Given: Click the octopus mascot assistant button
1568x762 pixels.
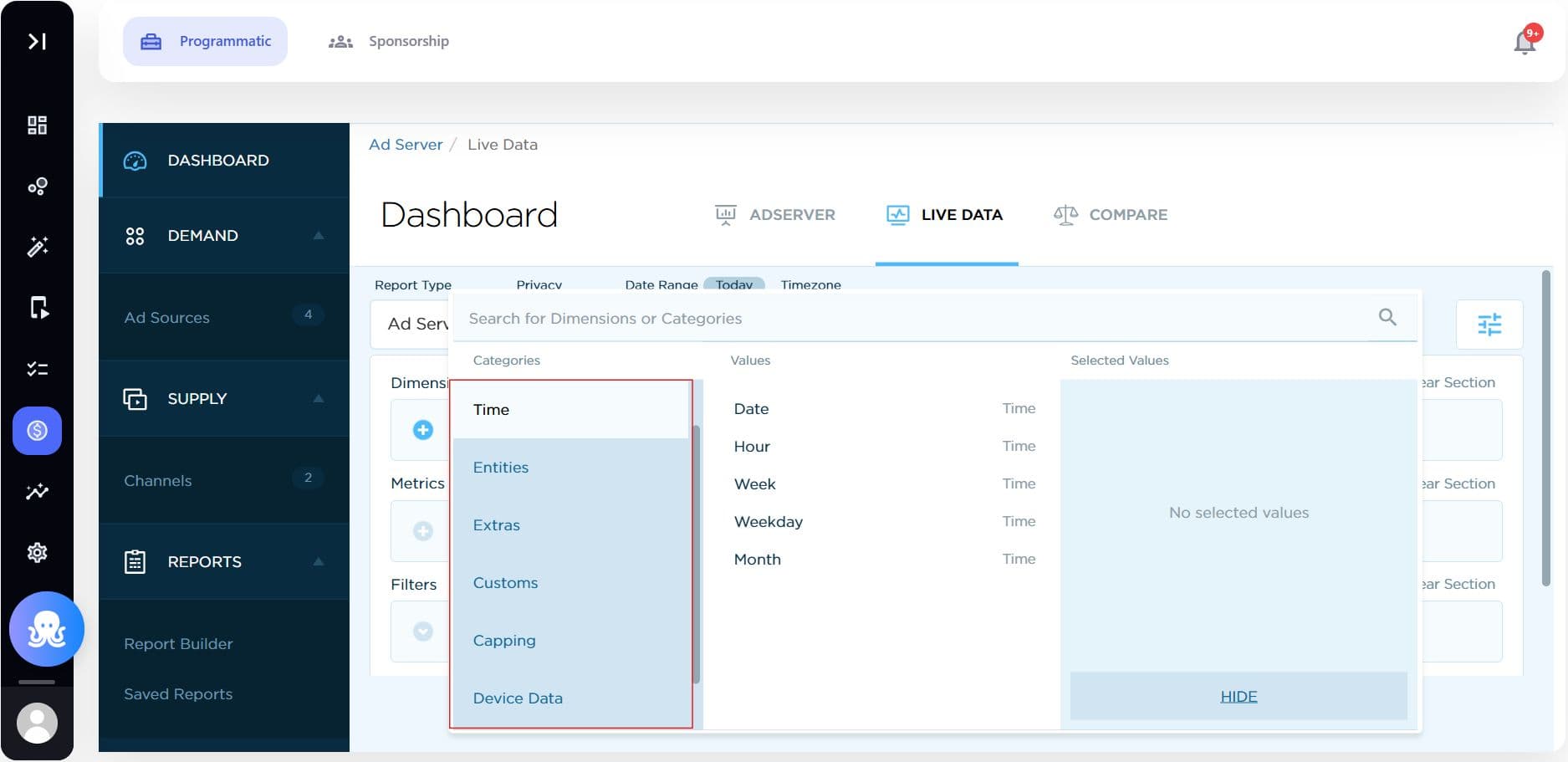Looking at the screenshot, I should coord(47,629).
